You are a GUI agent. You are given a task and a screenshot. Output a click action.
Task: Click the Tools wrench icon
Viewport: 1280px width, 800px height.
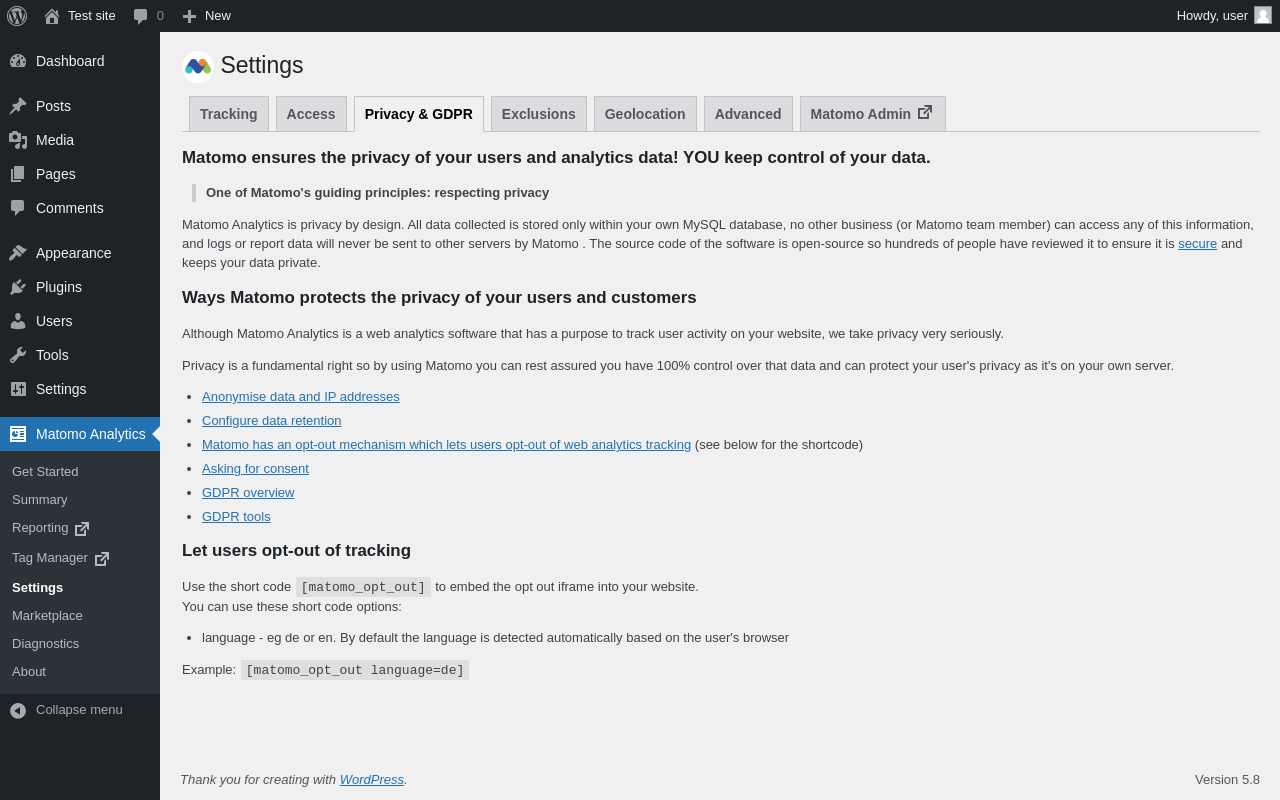(18, 355)
